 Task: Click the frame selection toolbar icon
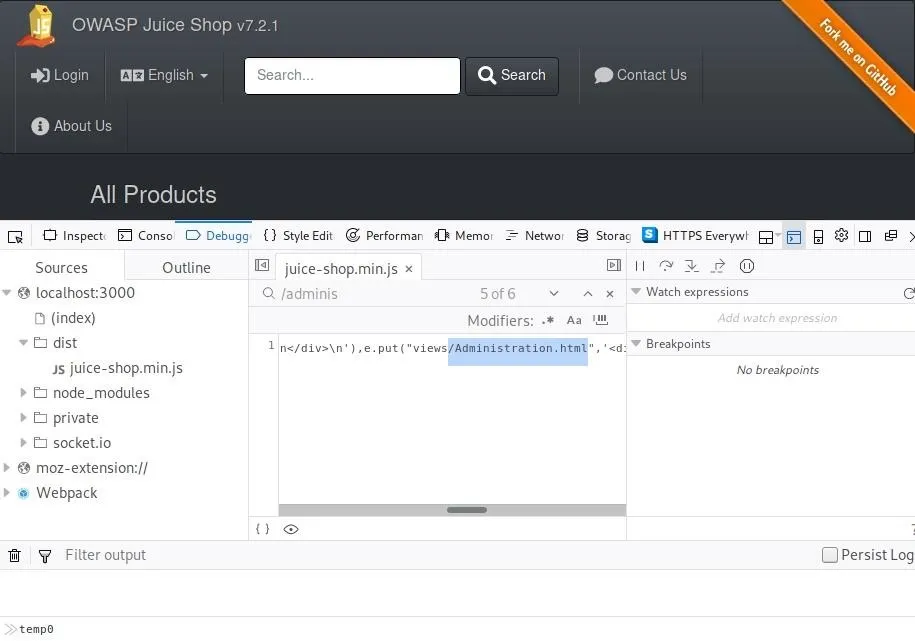[x=766, y=237]
